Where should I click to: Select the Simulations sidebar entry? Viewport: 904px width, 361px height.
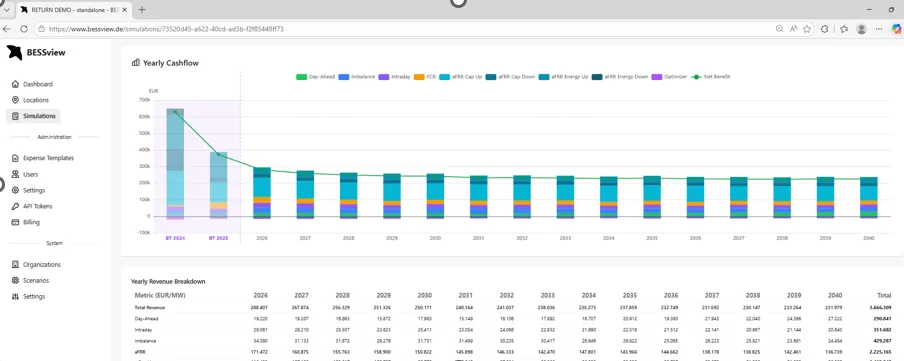pos(33,116)
